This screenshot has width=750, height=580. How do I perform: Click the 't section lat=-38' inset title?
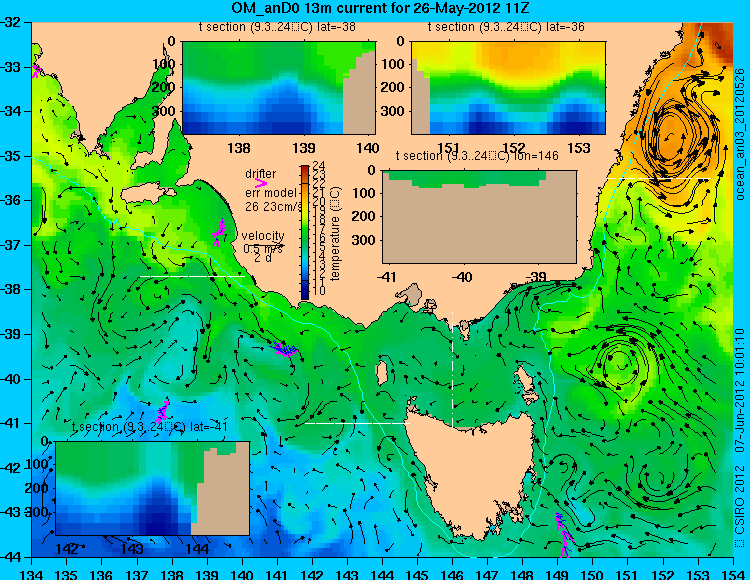277,27
